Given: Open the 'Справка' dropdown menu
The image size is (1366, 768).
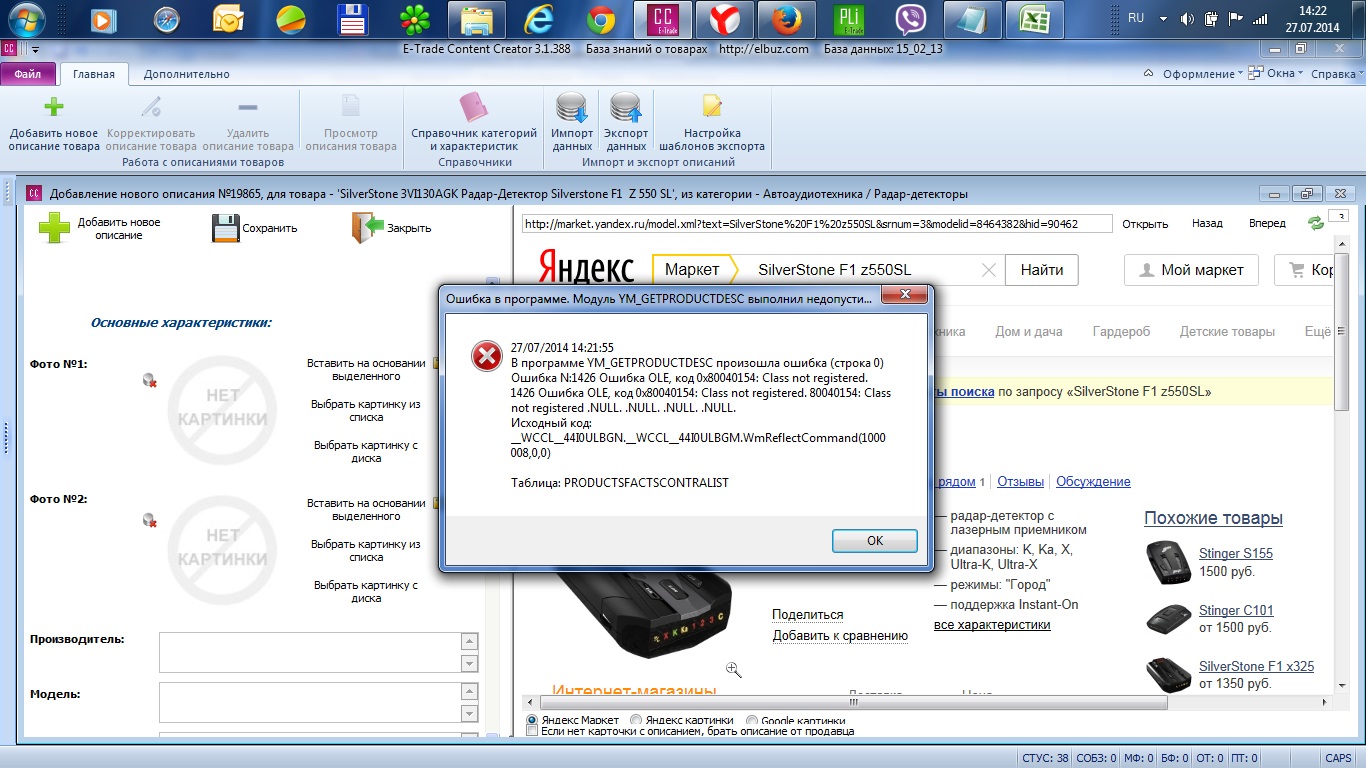Looking at the screenshot, I should [1337, 74].
